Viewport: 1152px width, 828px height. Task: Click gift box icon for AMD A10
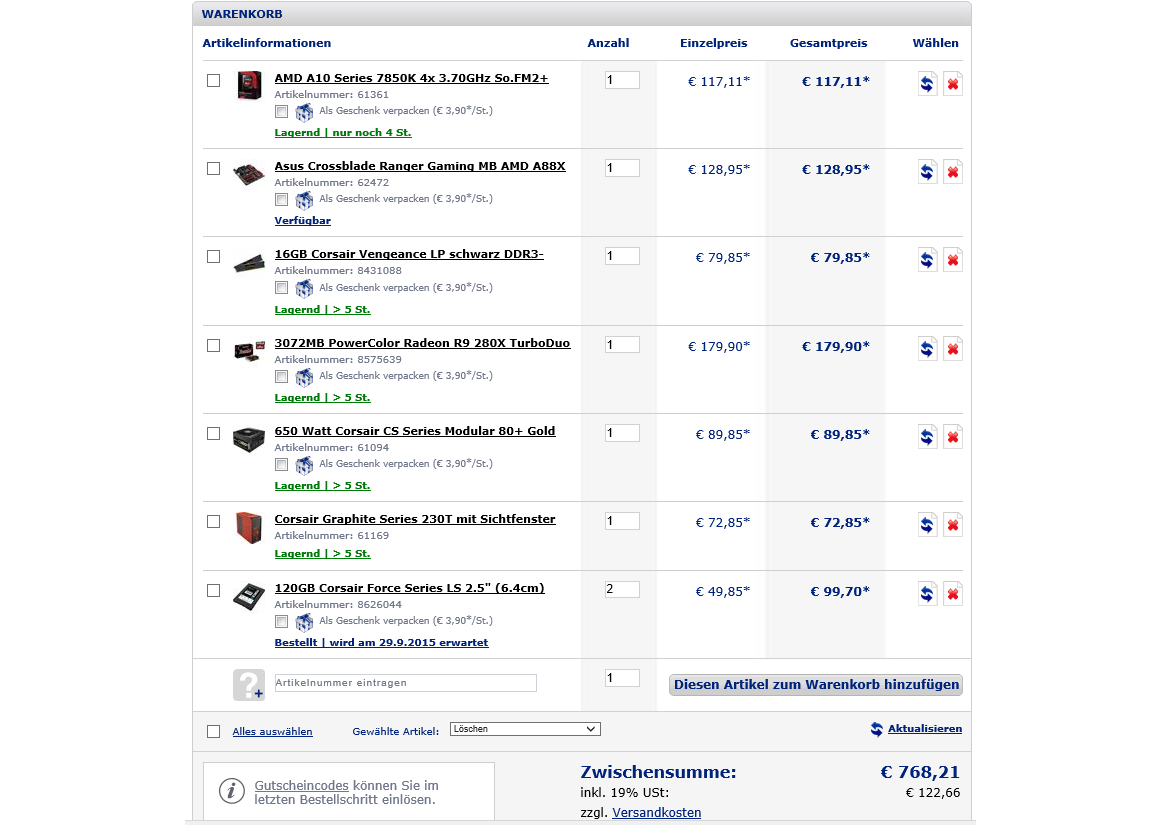[x=304, y=112]
